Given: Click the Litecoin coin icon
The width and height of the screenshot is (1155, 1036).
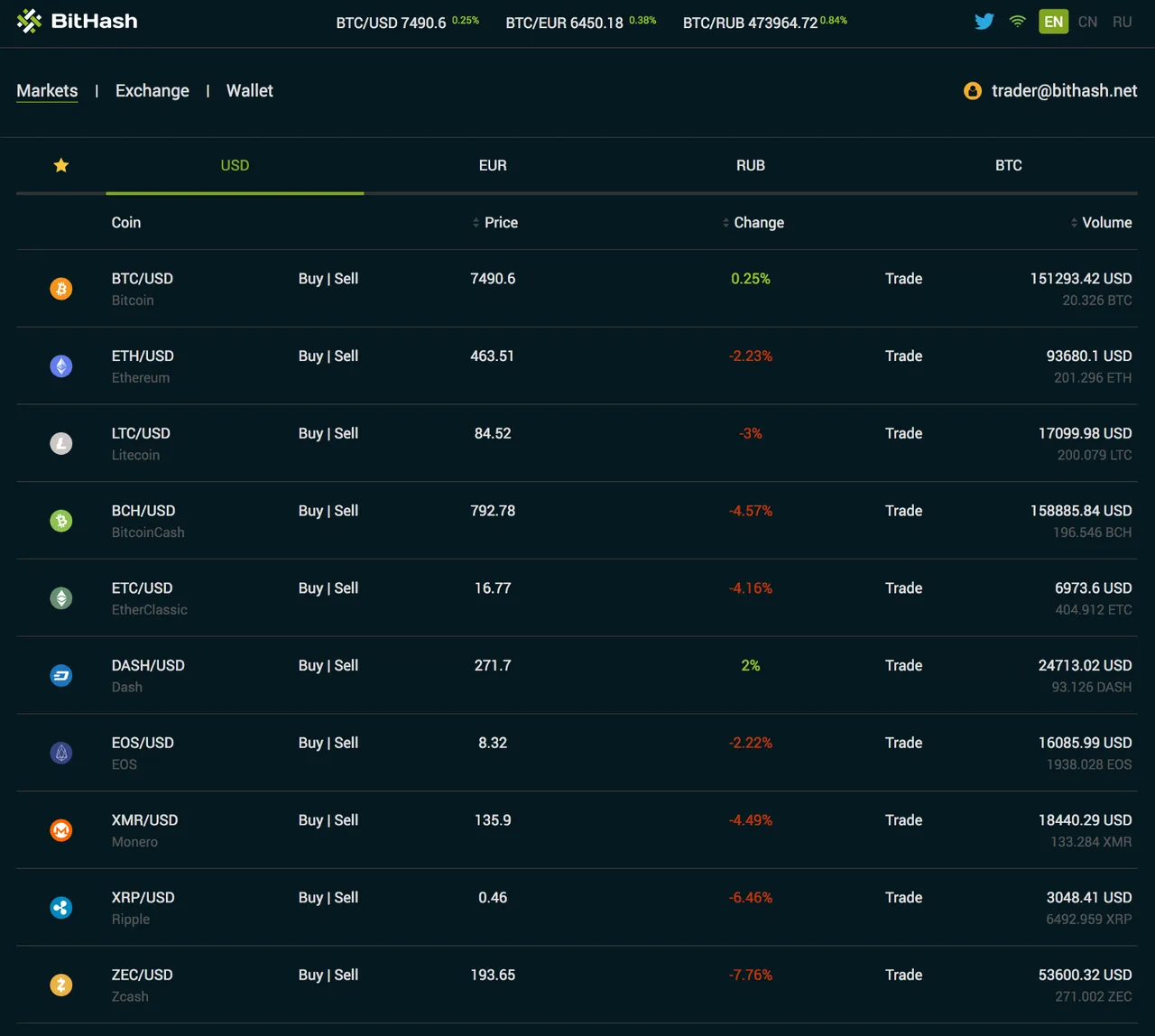Looking at the screenshot, I should [x=60, y=443].
